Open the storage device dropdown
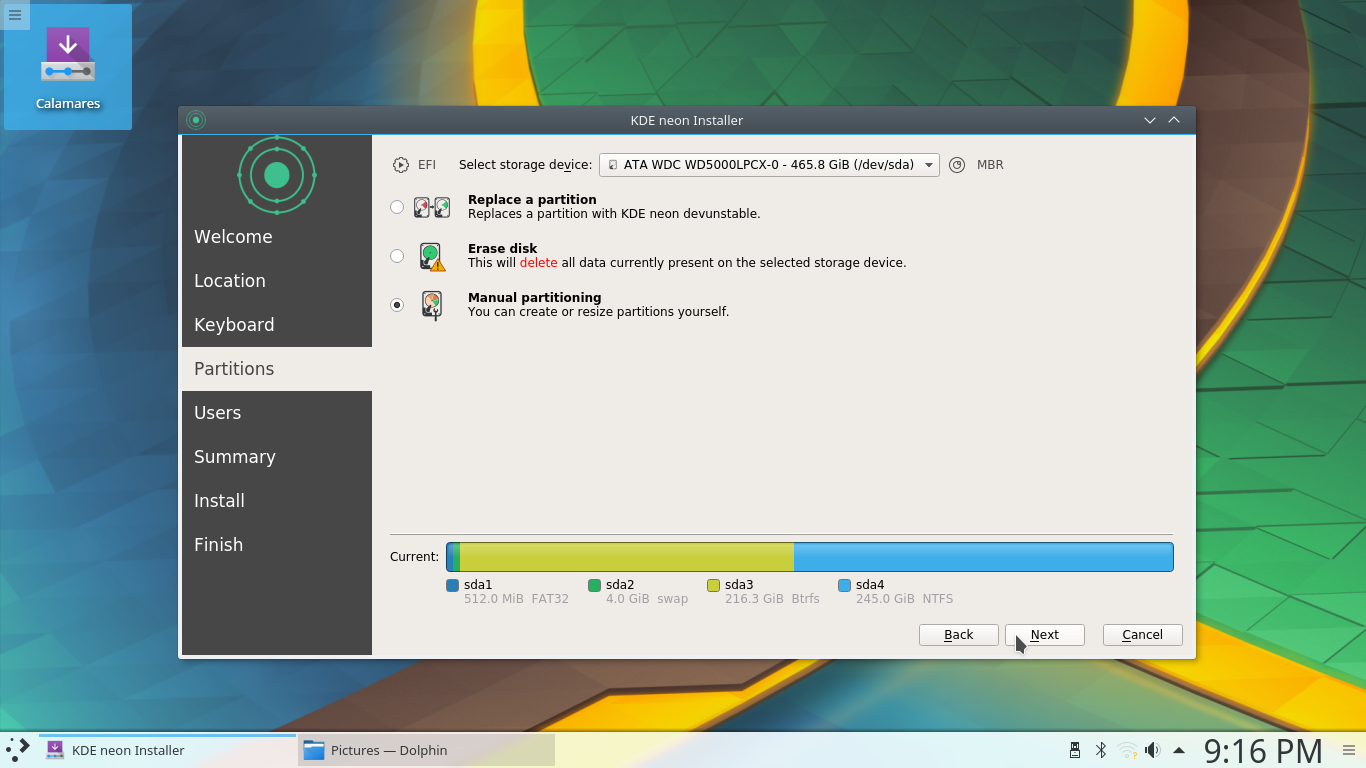The image size is (1366, 768). click(x=769, y=165)
